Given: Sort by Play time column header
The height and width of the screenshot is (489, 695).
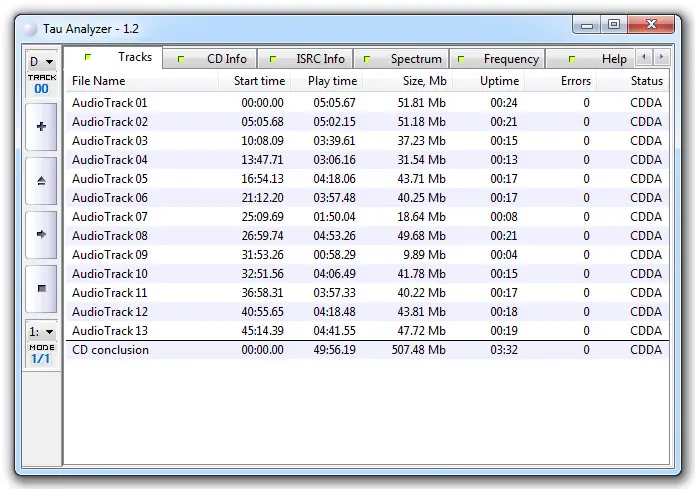Looking at the screenshot, I should coord(327,81).
